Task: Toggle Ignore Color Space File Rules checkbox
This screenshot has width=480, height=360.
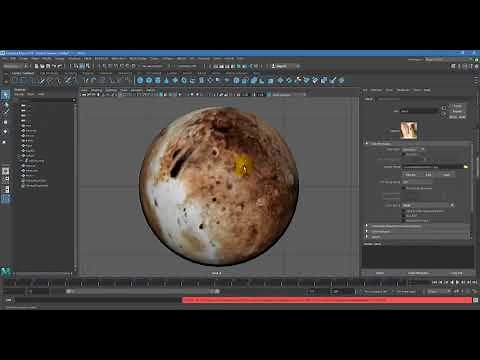Action: click(x=404, y=211)
